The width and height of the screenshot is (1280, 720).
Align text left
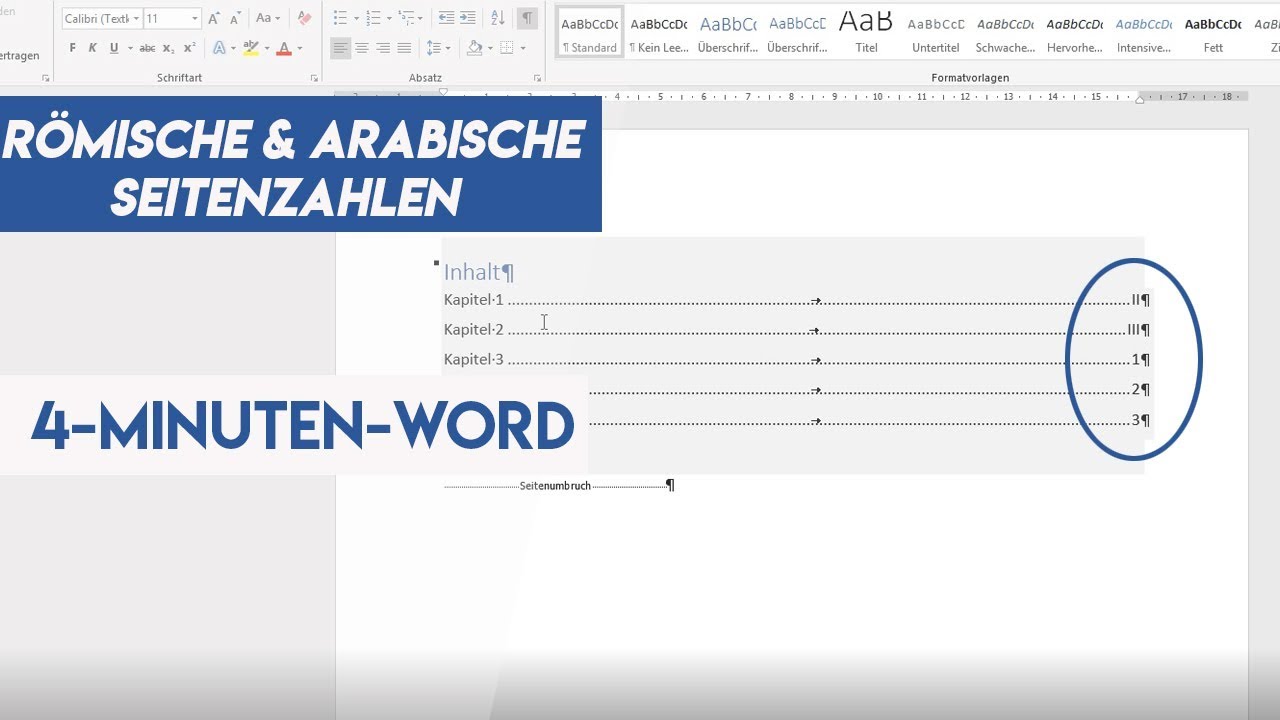pyautogui.click(x=341, y=48)
